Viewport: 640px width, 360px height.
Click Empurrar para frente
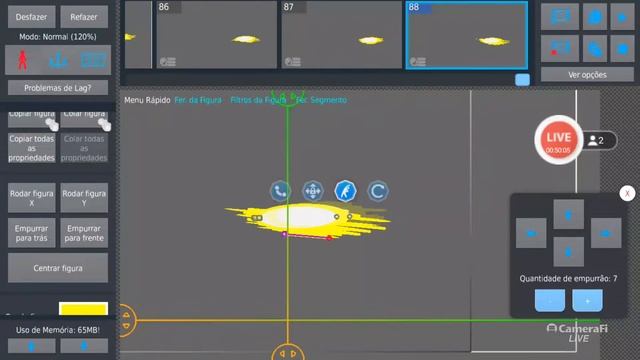tap(84, 233)
